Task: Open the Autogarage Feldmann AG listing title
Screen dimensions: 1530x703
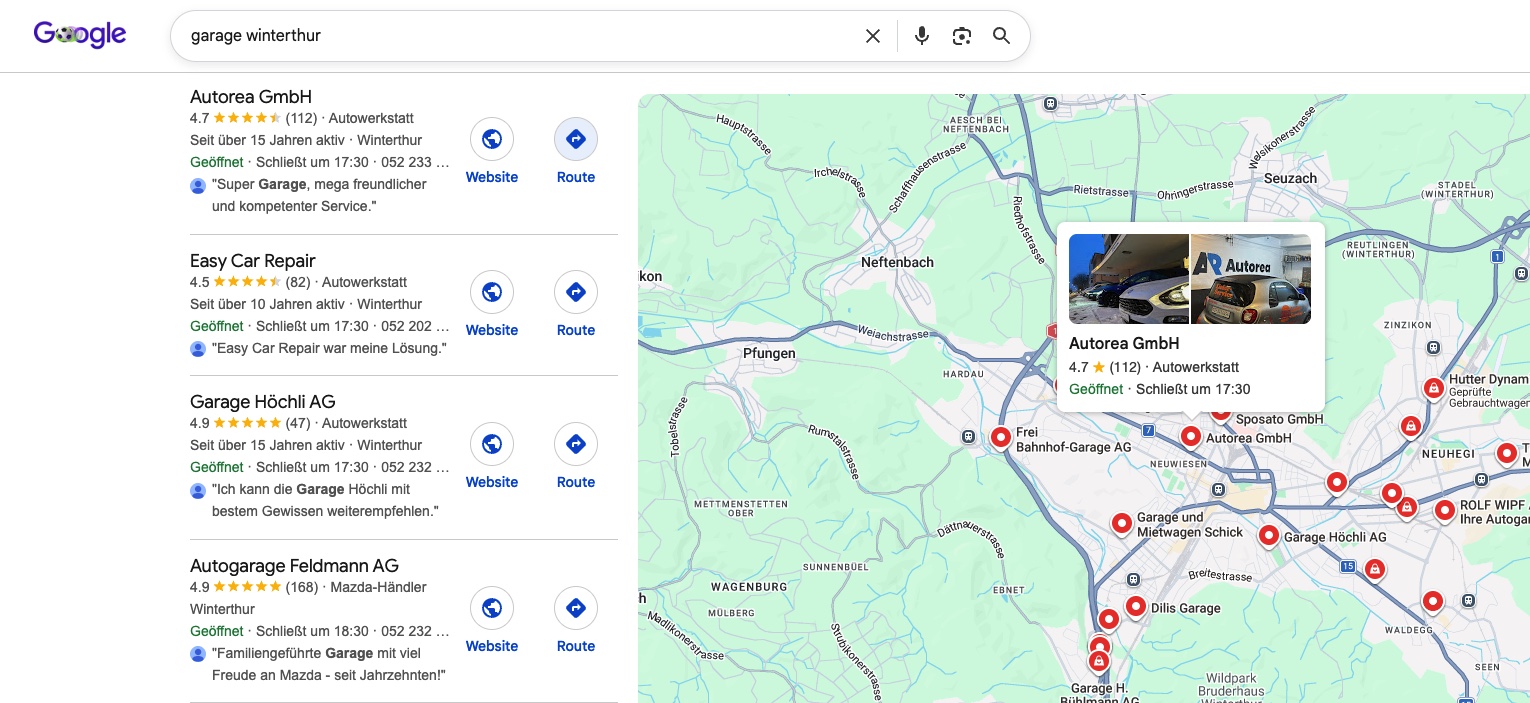Action: click(294, 566)
